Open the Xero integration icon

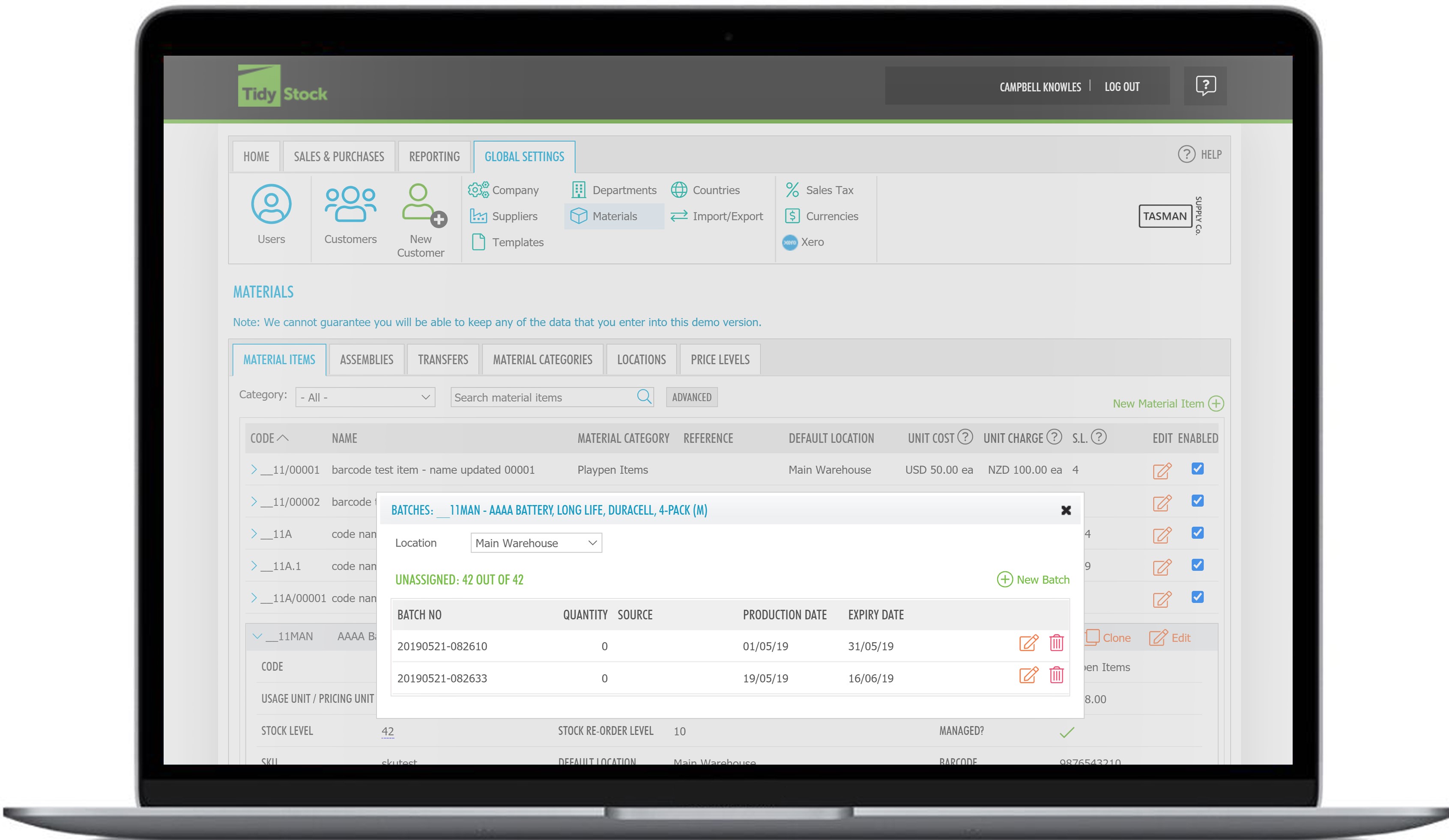(x=791, y=242)
